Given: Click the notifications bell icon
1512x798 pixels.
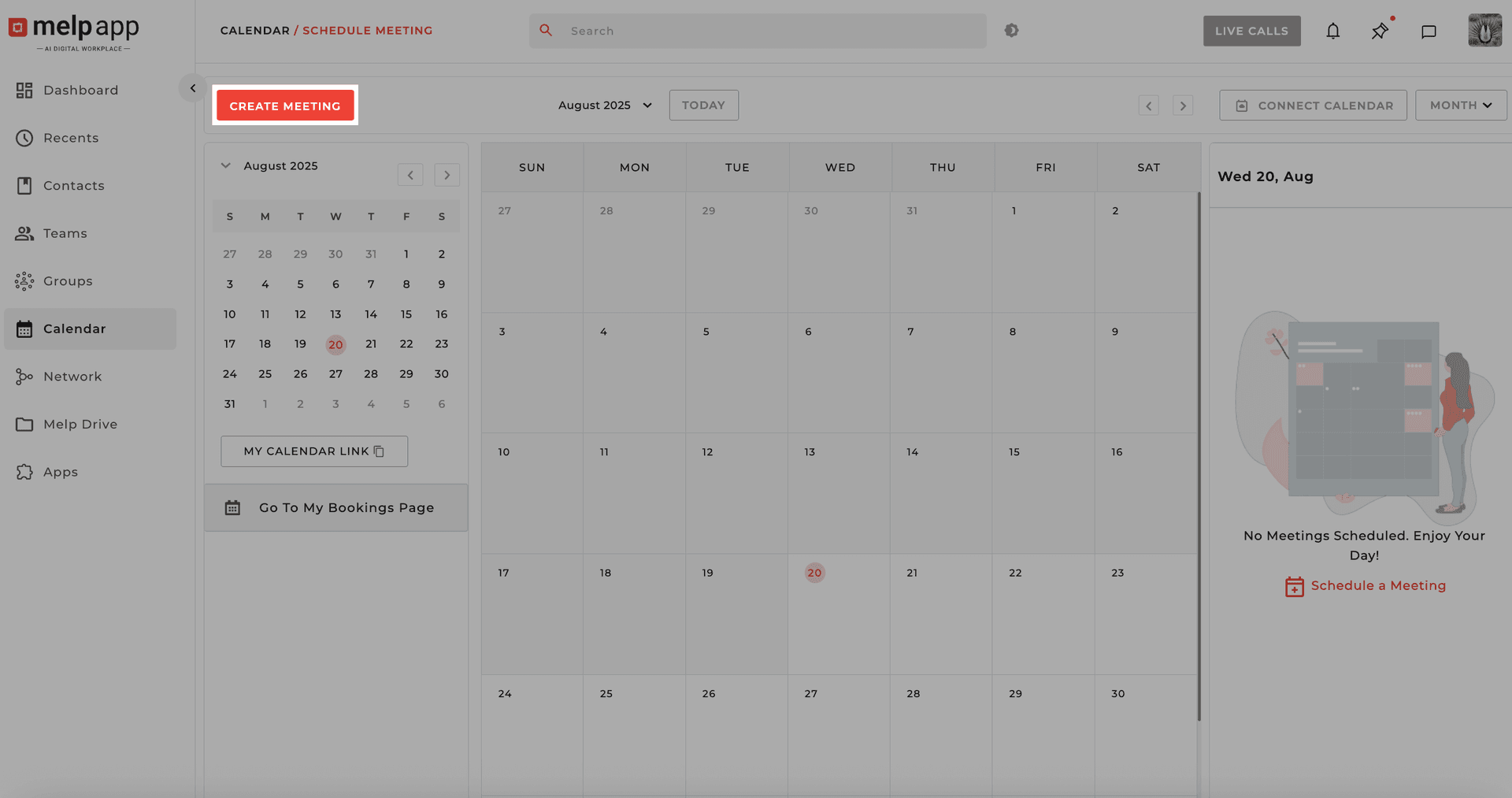Looking at the screenshot, I should pyautogui.click(x=1333, y=31).
